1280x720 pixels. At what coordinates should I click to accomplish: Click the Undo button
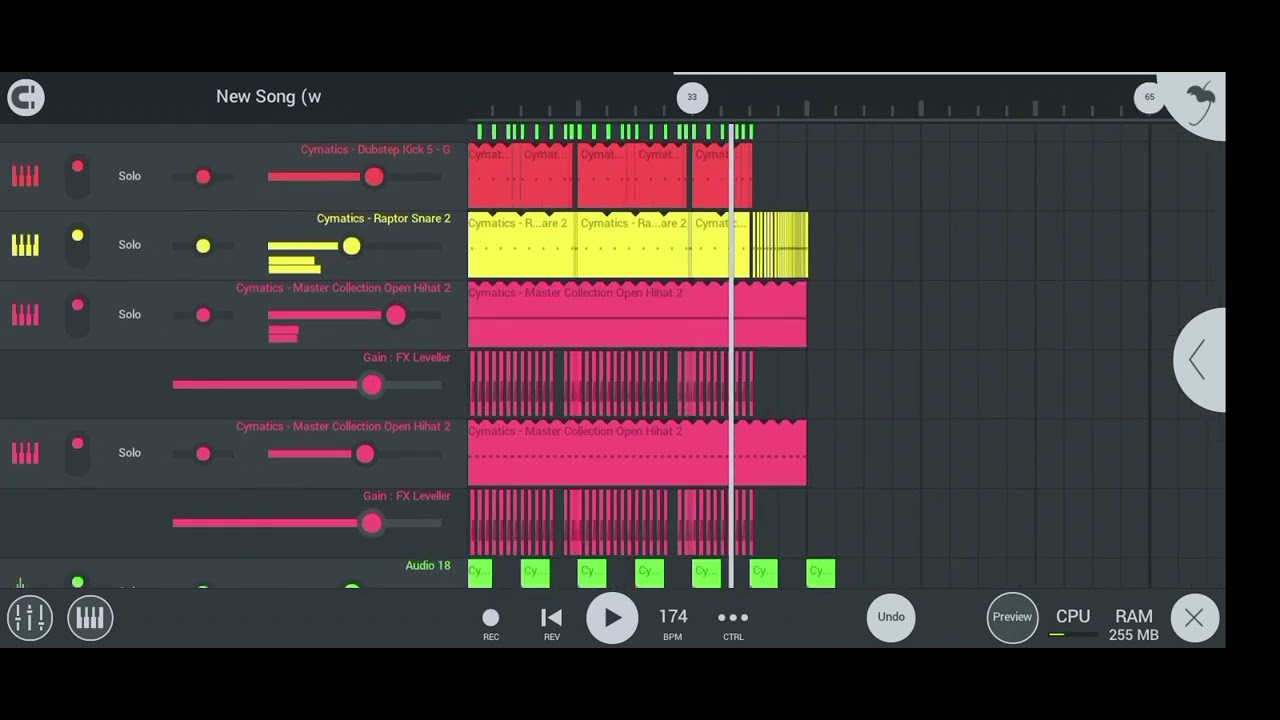pyautogui.click(x=891, y=617)
